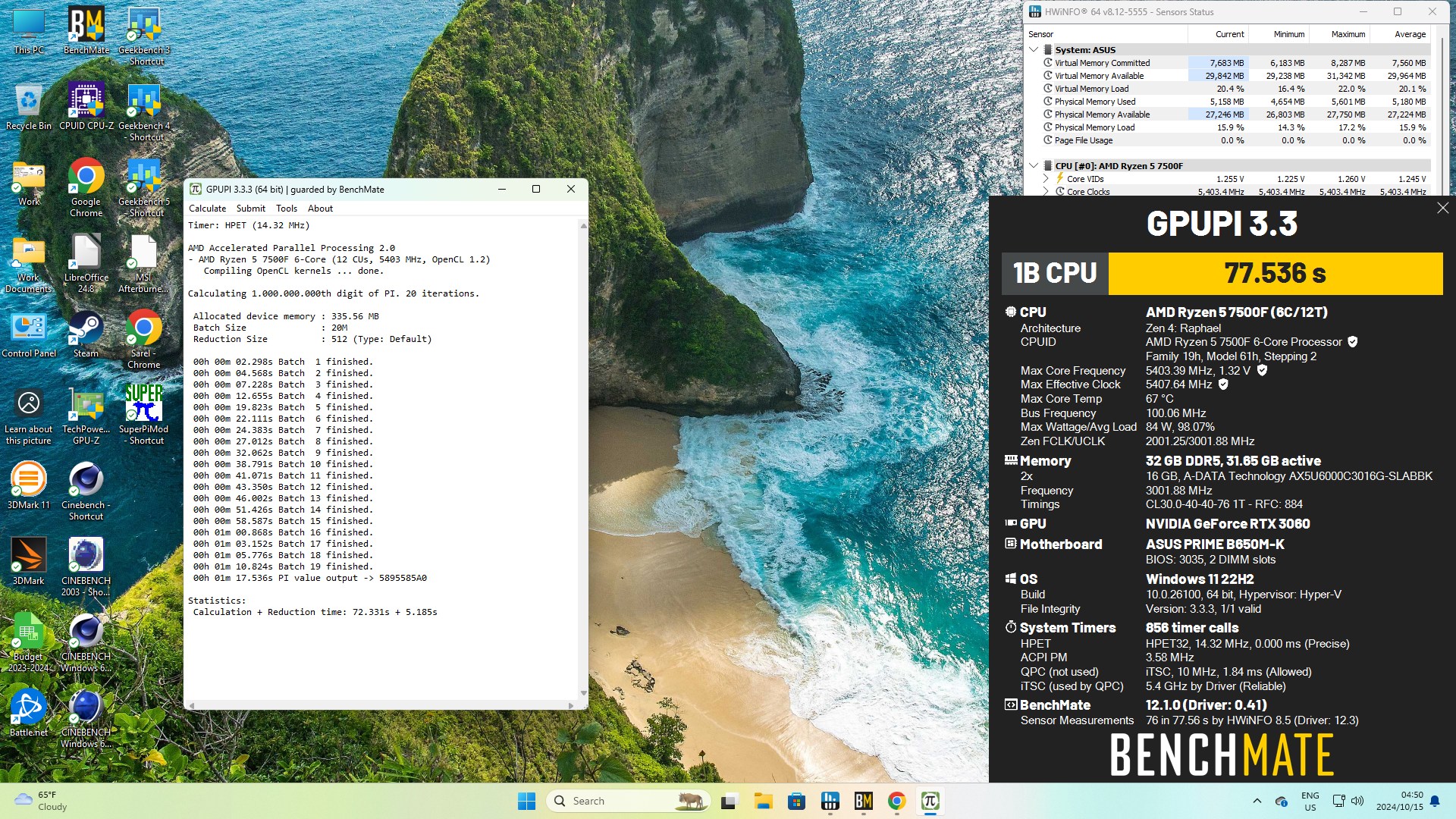The image size is (1456, 819).
Task: Open the This PC desktop icon
Action: [29, 31]
